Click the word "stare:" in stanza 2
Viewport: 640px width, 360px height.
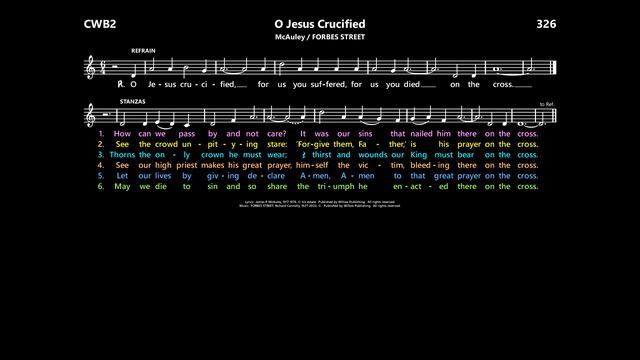pyautogui.click(x=277, y=144)
